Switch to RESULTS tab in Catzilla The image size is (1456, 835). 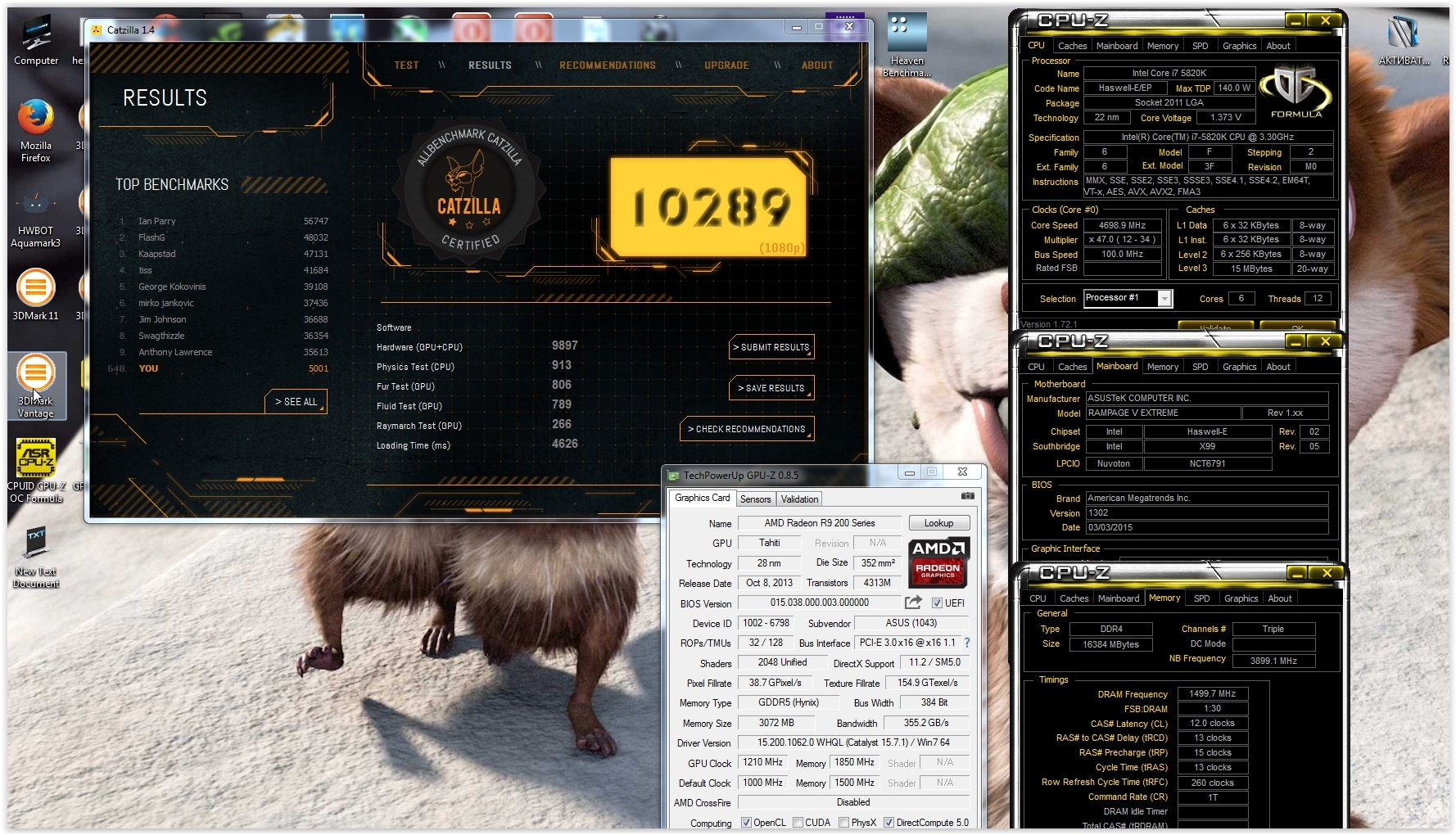490,65
